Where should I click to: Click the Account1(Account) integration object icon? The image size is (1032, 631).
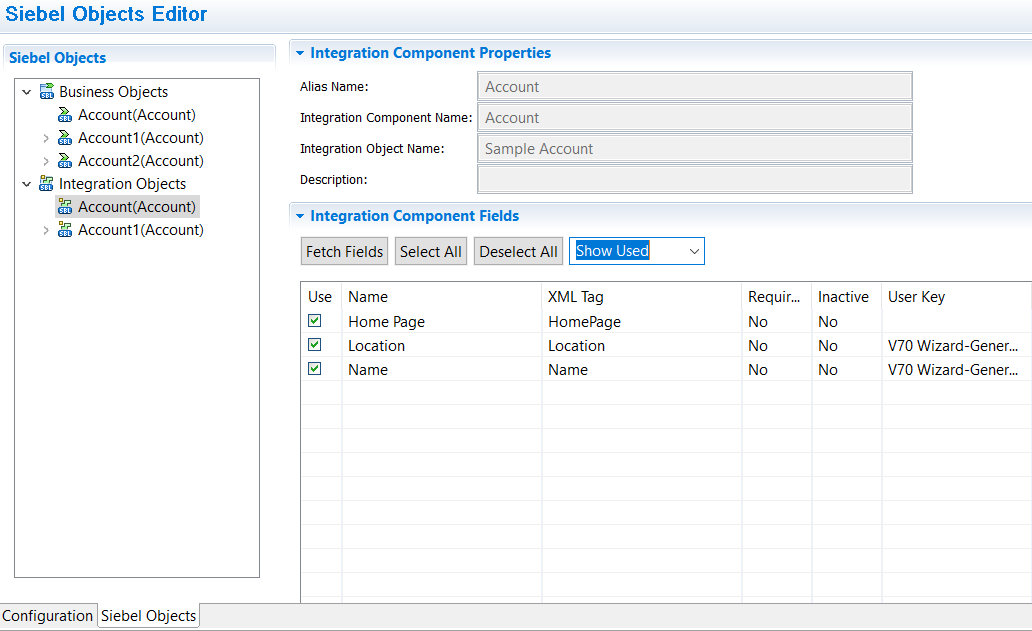point(65,230)
